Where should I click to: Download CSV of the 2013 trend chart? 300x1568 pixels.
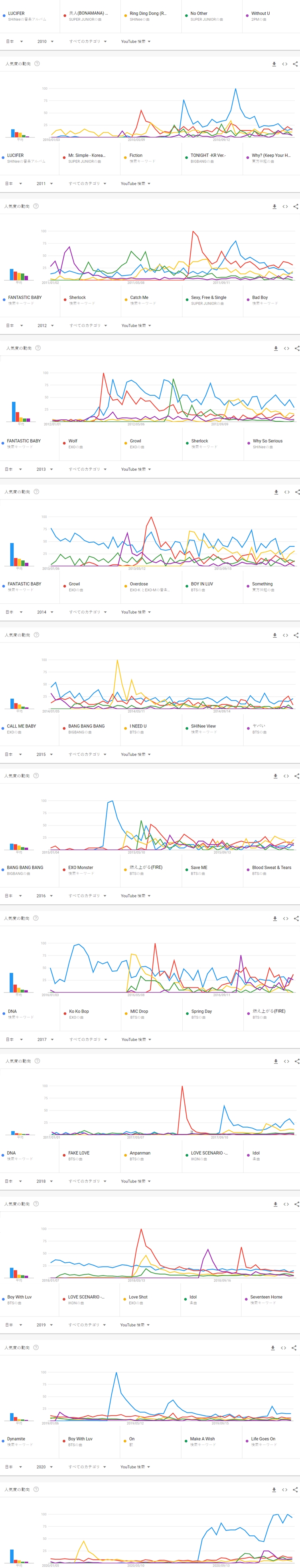click(276, 492)
